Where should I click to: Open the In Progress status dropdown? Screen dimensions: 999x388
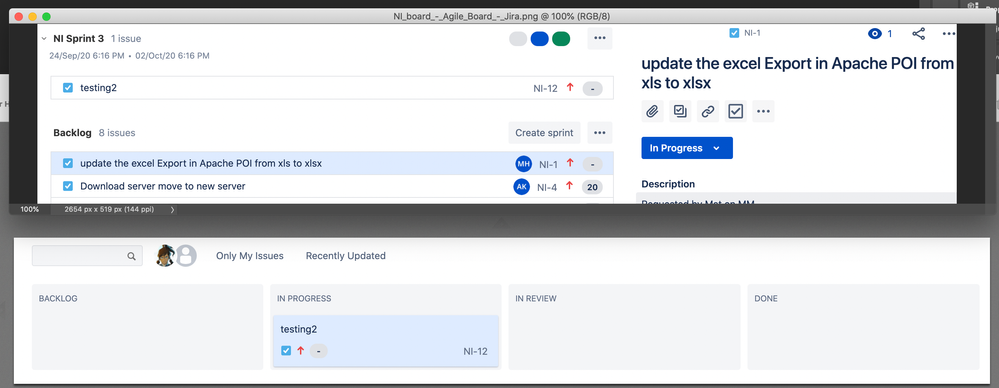687,148
